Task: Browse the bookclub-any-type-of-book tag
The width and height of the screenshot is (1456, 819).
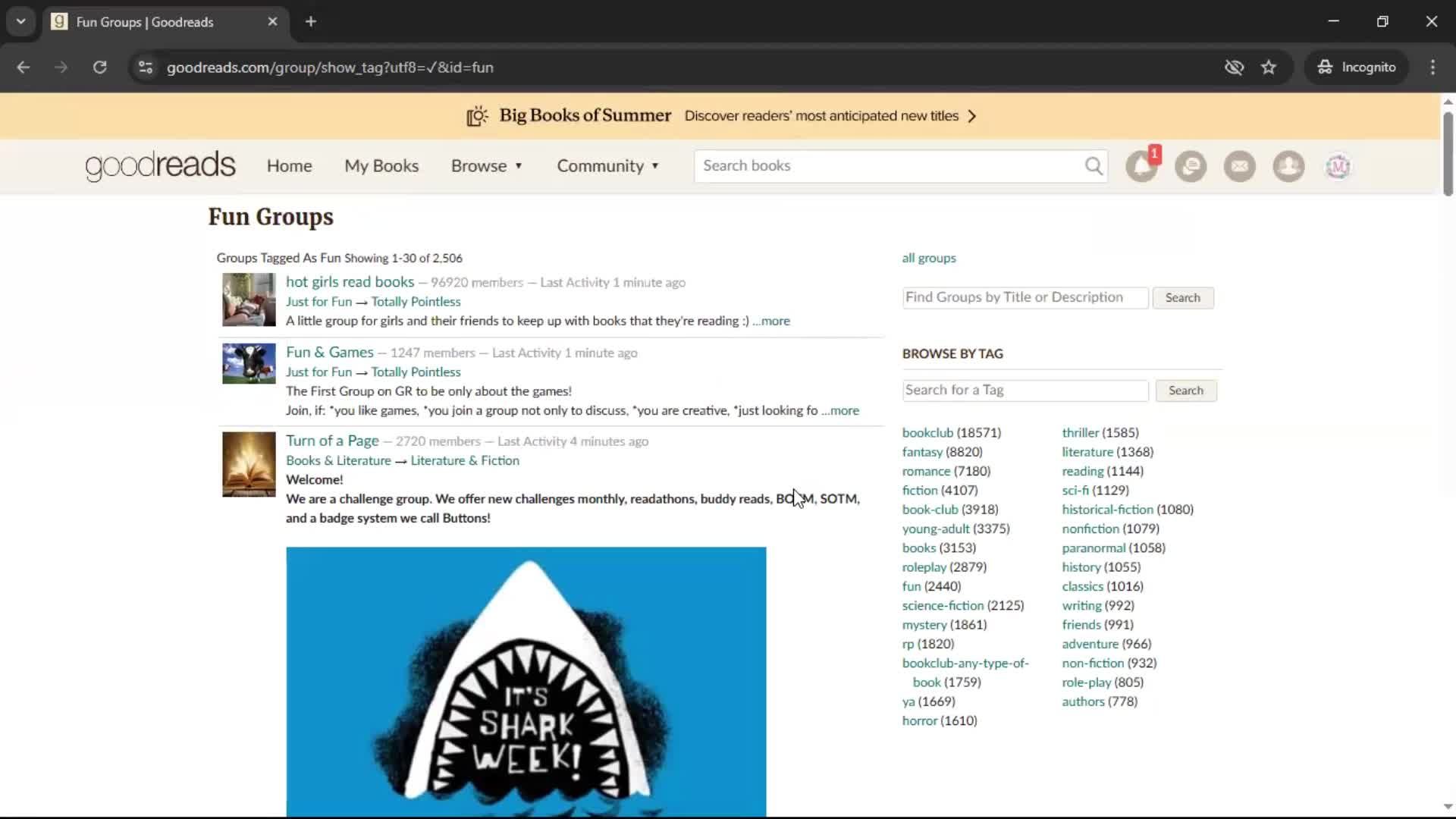Action: 965,673
